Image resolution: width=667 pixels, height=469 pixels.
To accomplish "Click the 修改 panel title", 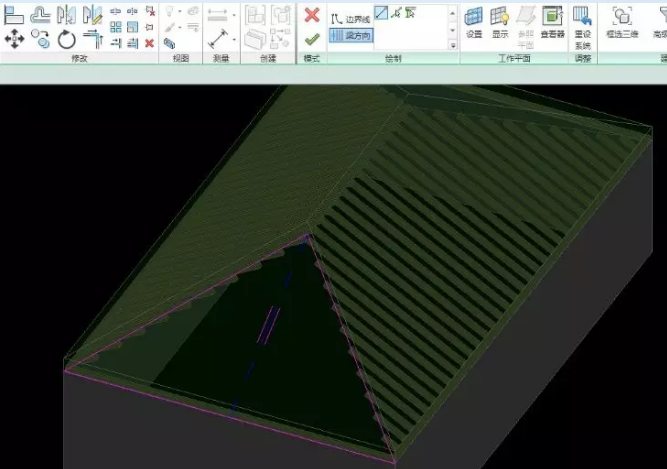I will (80, 58).
